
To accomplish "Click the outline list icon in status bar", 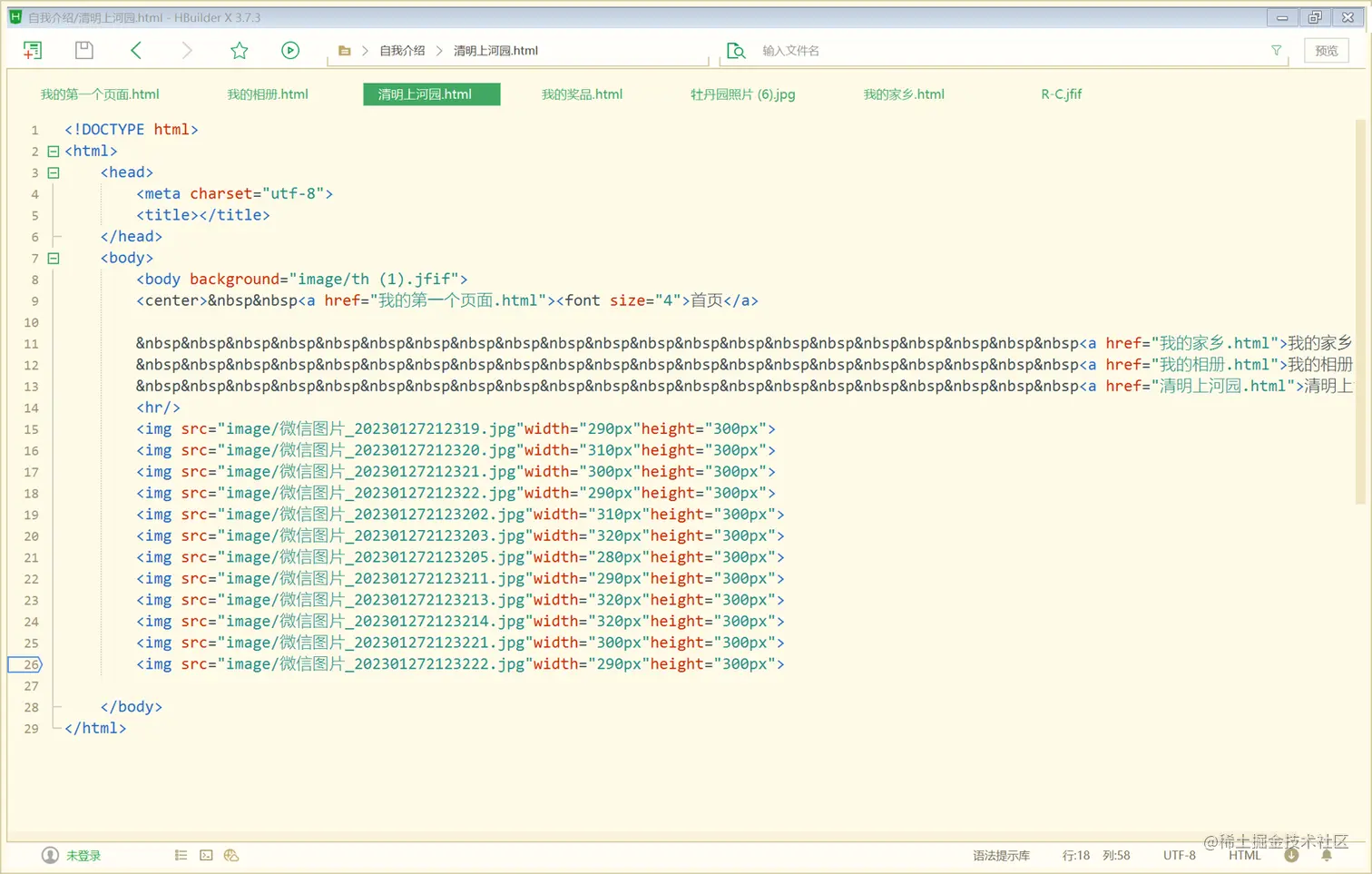I will (x=181, y=855).
